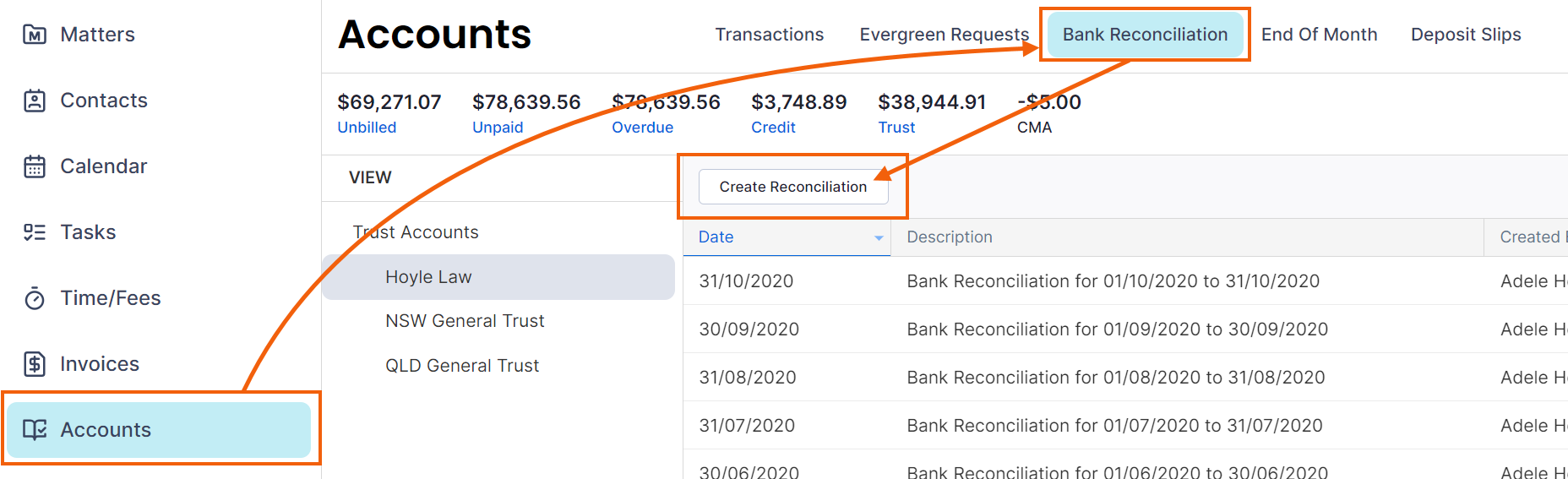Open the Transactions tab
Viewport: 1568px width, 479px height.
769,35
